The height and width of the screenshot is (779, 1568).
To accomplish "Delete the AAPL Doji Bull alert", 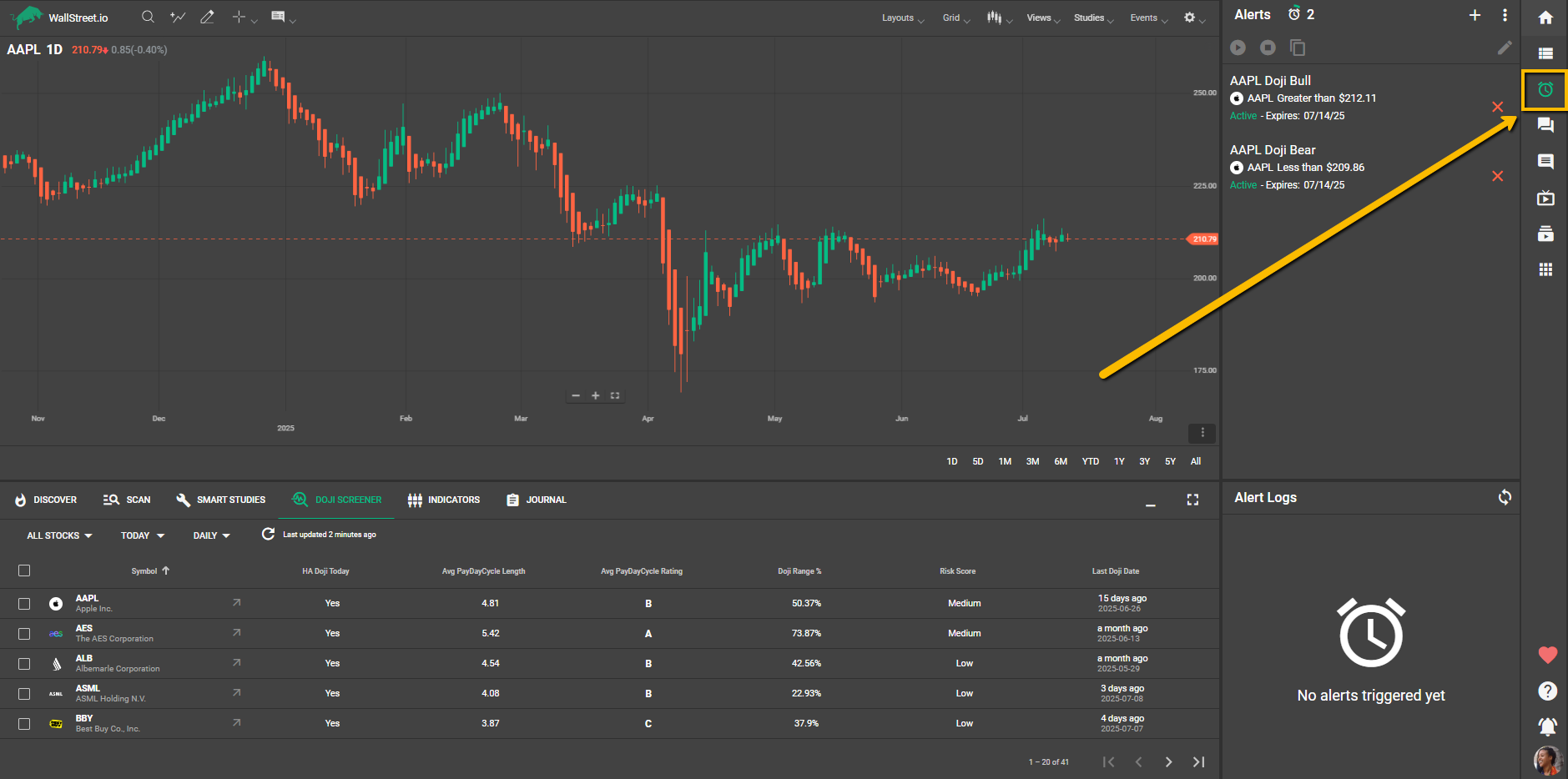I will [1498, 107].
